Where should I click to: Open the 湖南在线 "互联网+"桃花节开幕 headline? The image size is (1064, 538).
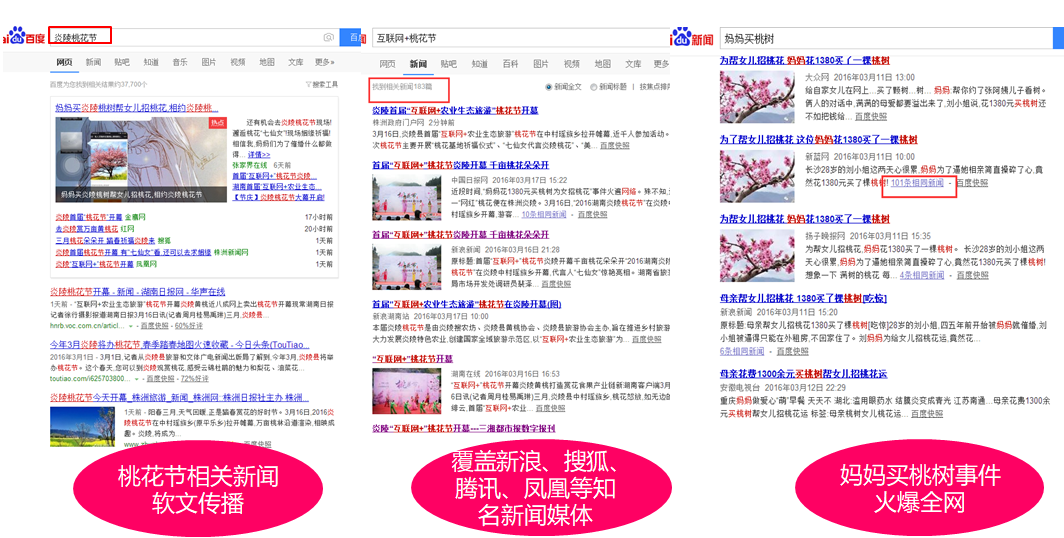tap(412, 358)
